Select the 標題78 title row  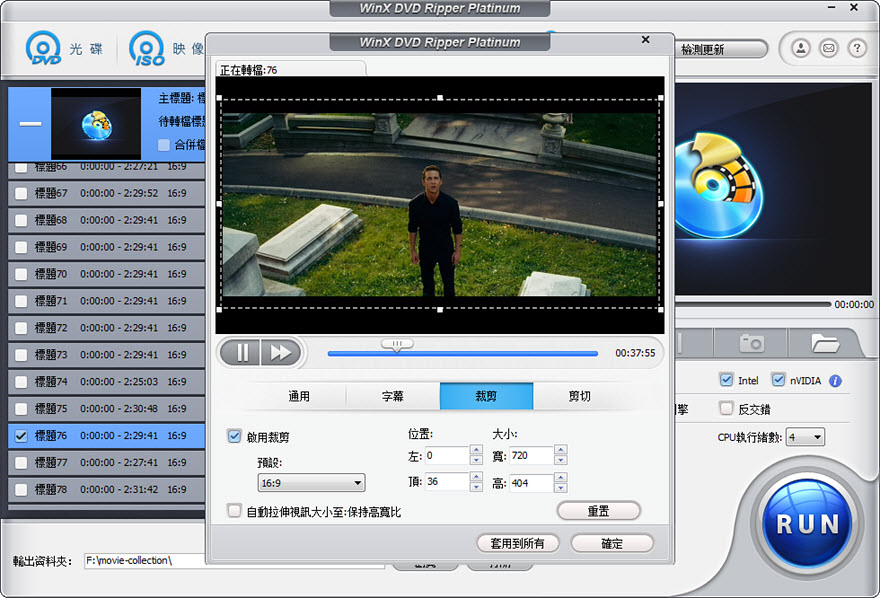pyautogui.click(x=107, y=490)
